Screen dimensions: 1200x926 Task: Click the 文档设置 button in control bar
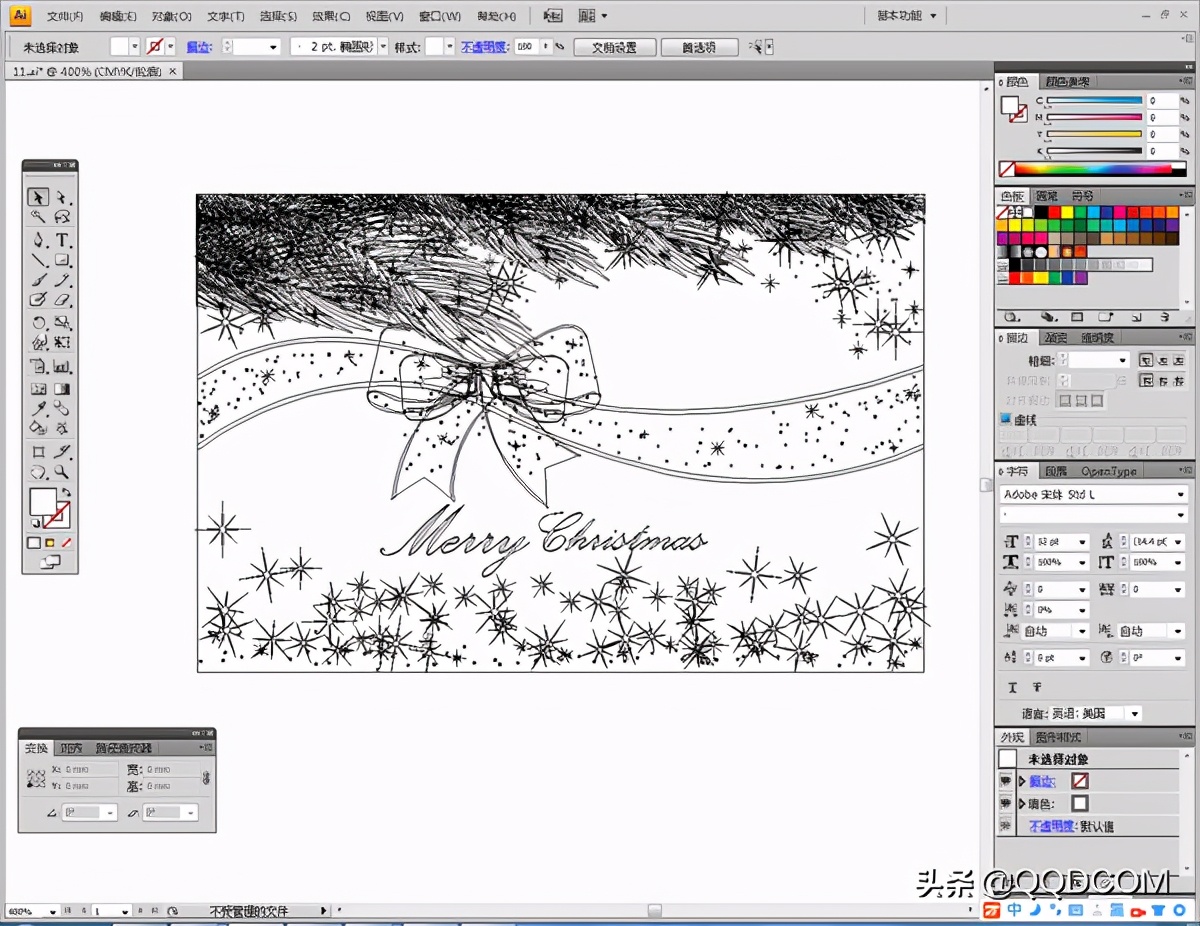coord(614,47)
